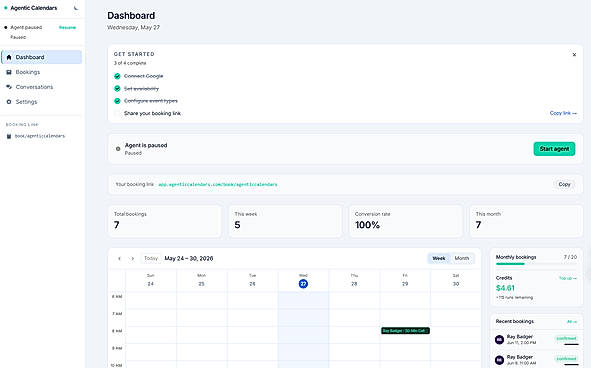Viewport: 591px width, 368px height.
Task: Select the Conversion rate 100% card
Action: (406, 221)
